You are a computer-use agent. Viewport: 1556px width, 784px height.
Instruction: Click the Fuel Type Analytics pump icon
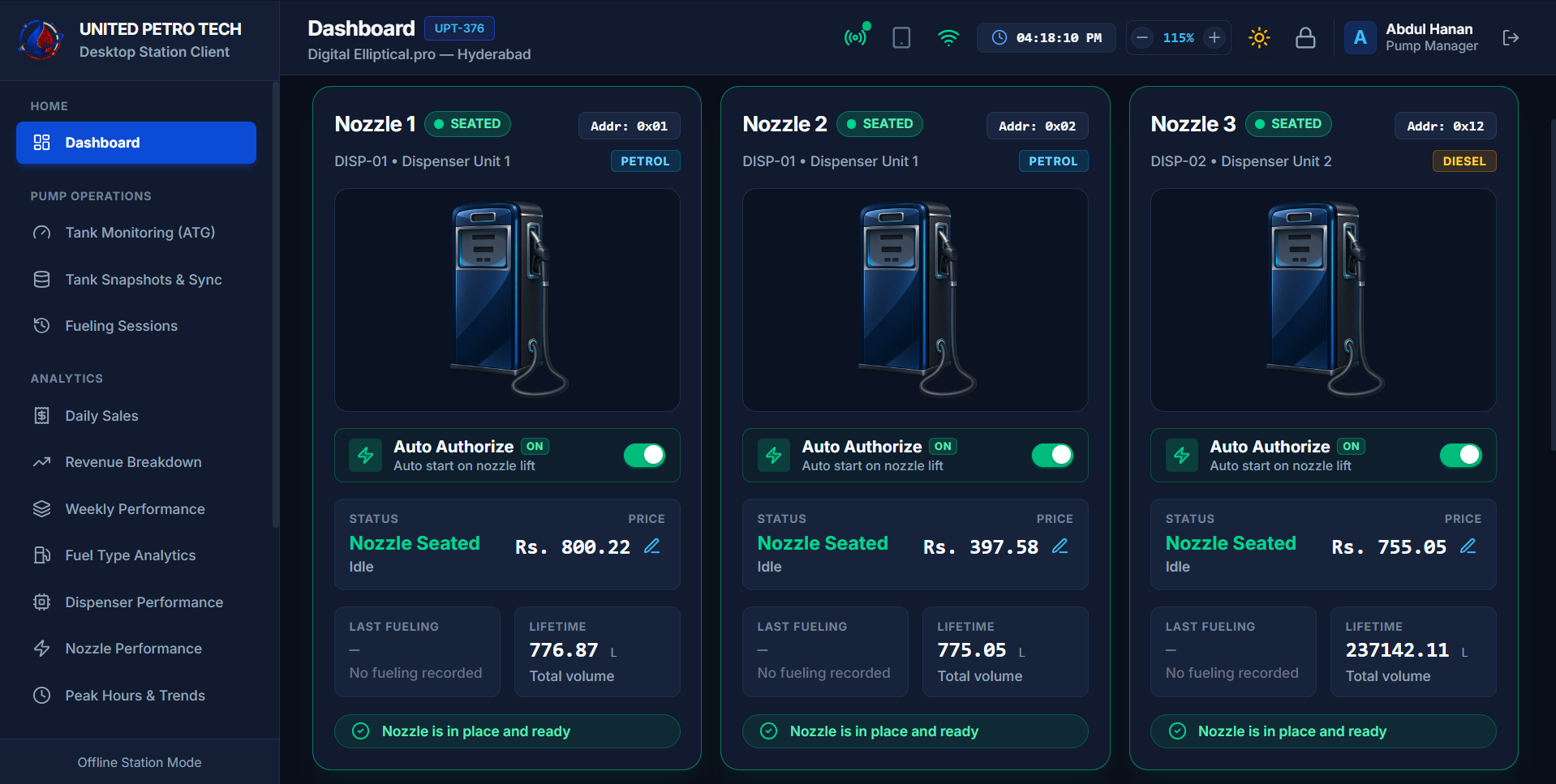click(41, 555)
